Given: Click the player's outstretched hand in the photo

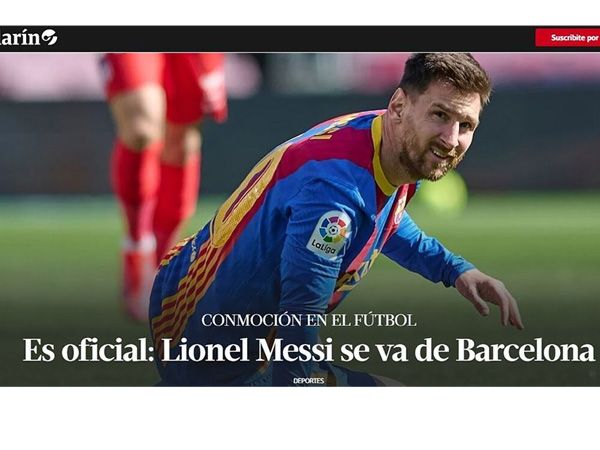Looking at the screenshot, I should 489,297.
